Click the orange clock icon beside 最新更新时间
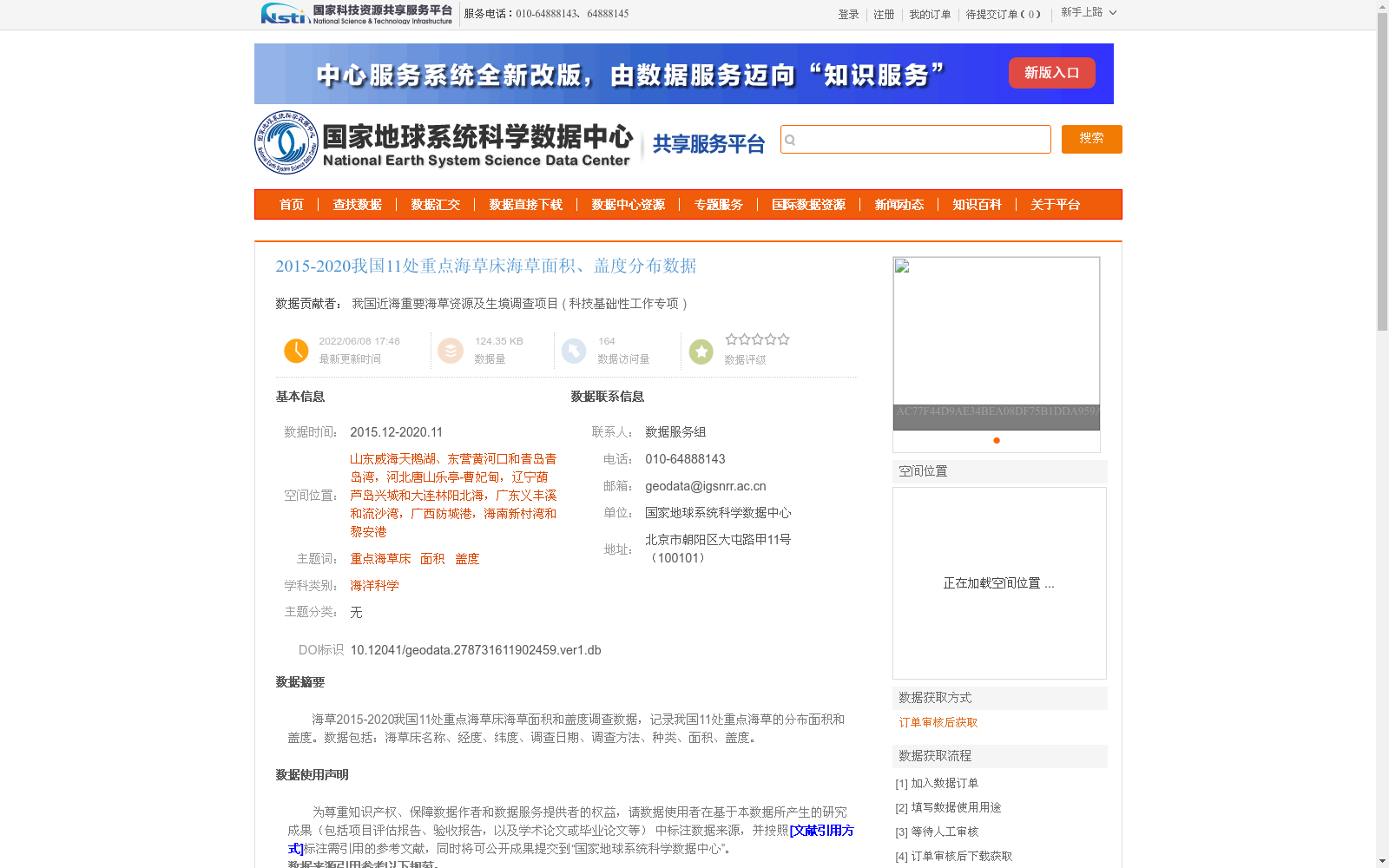 pyautogui.click(x=296, y=351)
